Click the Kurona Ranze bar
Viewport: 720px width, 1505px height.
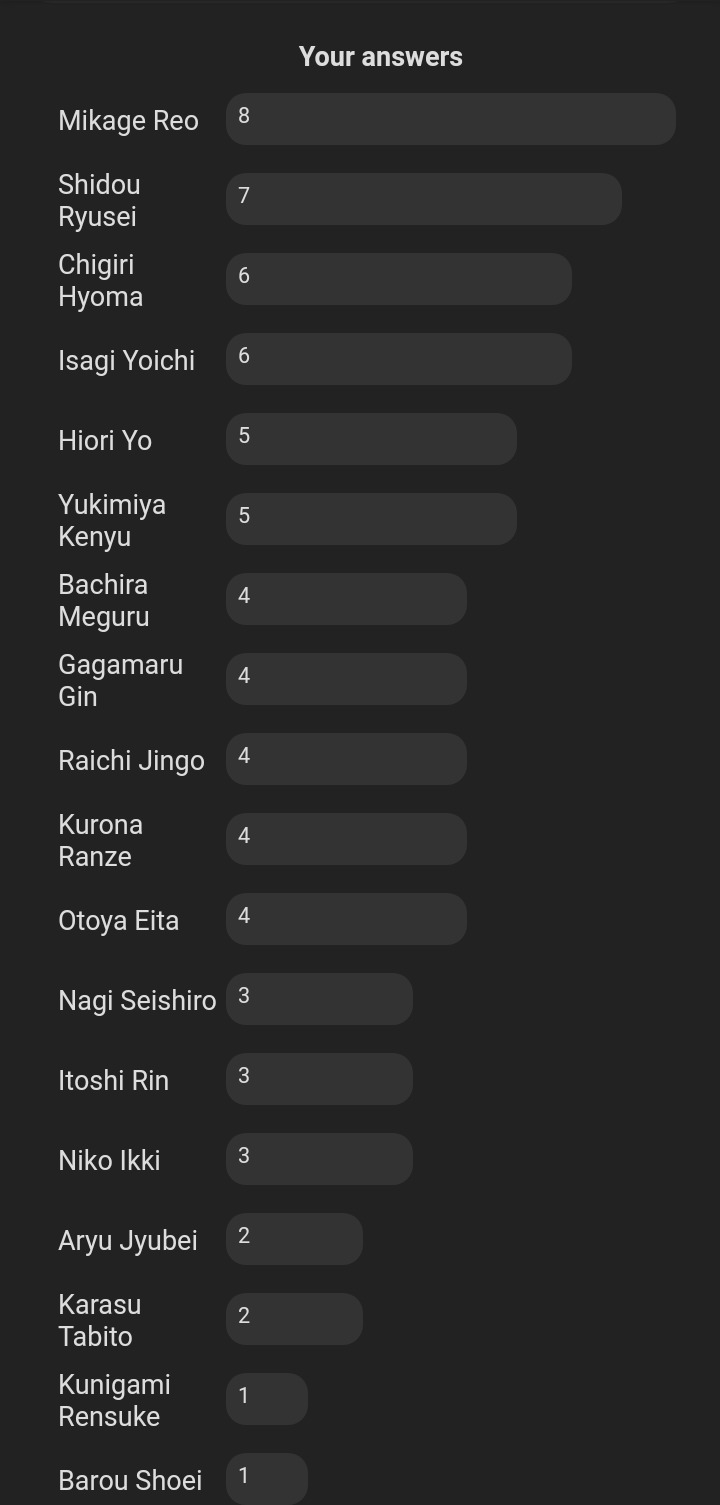pyautogui.click(x=346, y=839)
